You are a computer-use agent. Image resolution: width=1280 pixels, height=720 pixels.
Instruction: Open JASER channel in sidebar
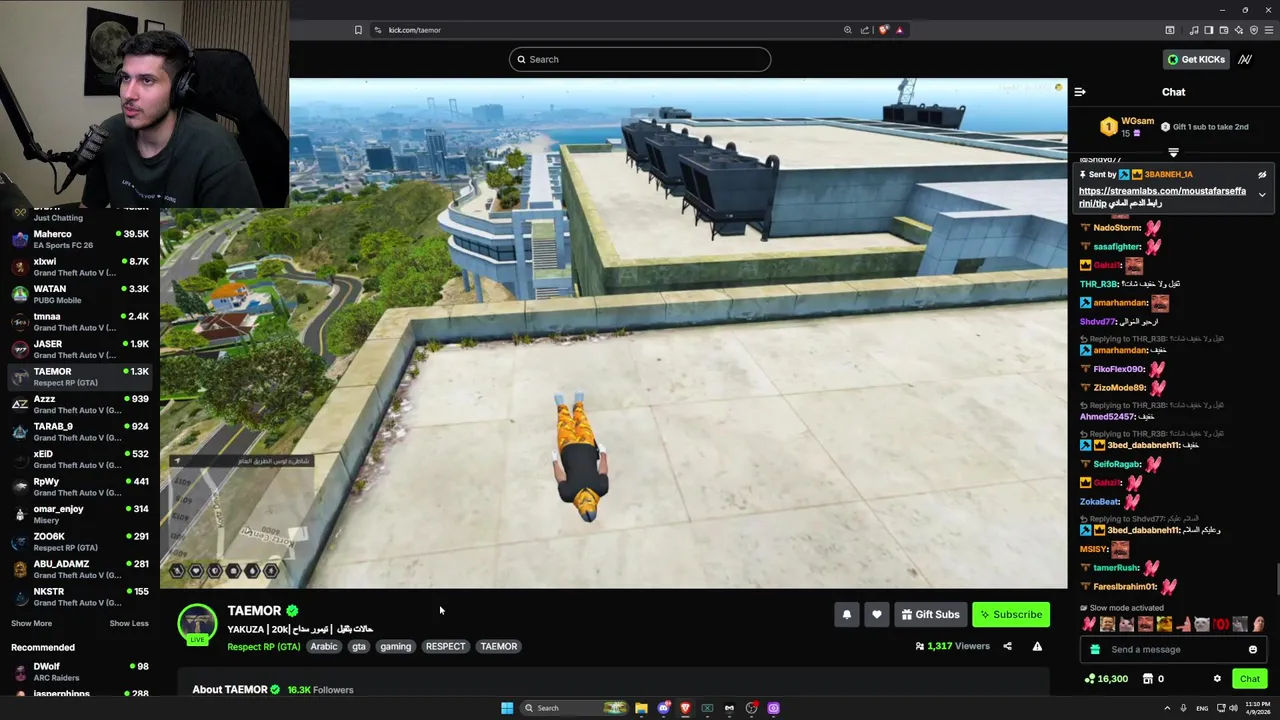(80, 349)
